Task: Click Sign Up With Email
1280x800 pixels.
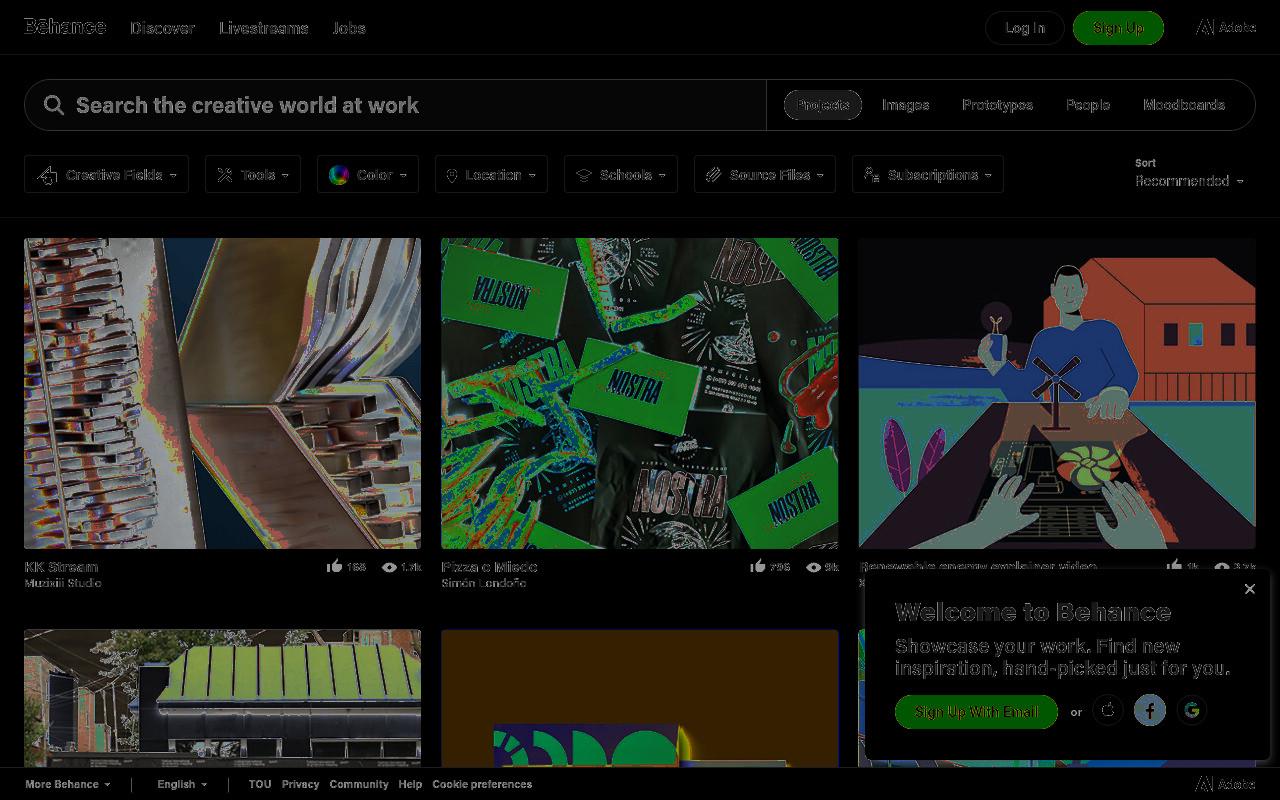Action: (x=976, y=712)
